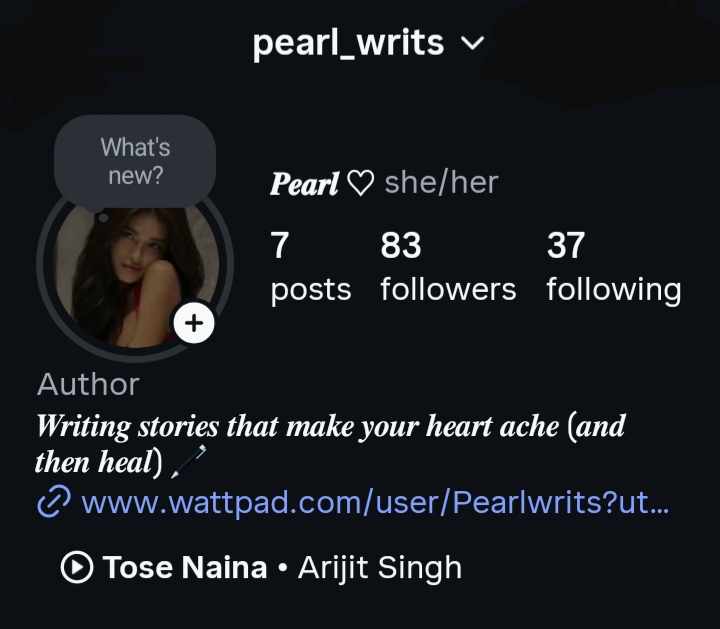Expand the account switcher chevron
The image size is (720, 629).
pyautogui.click(x=472, y=43)
